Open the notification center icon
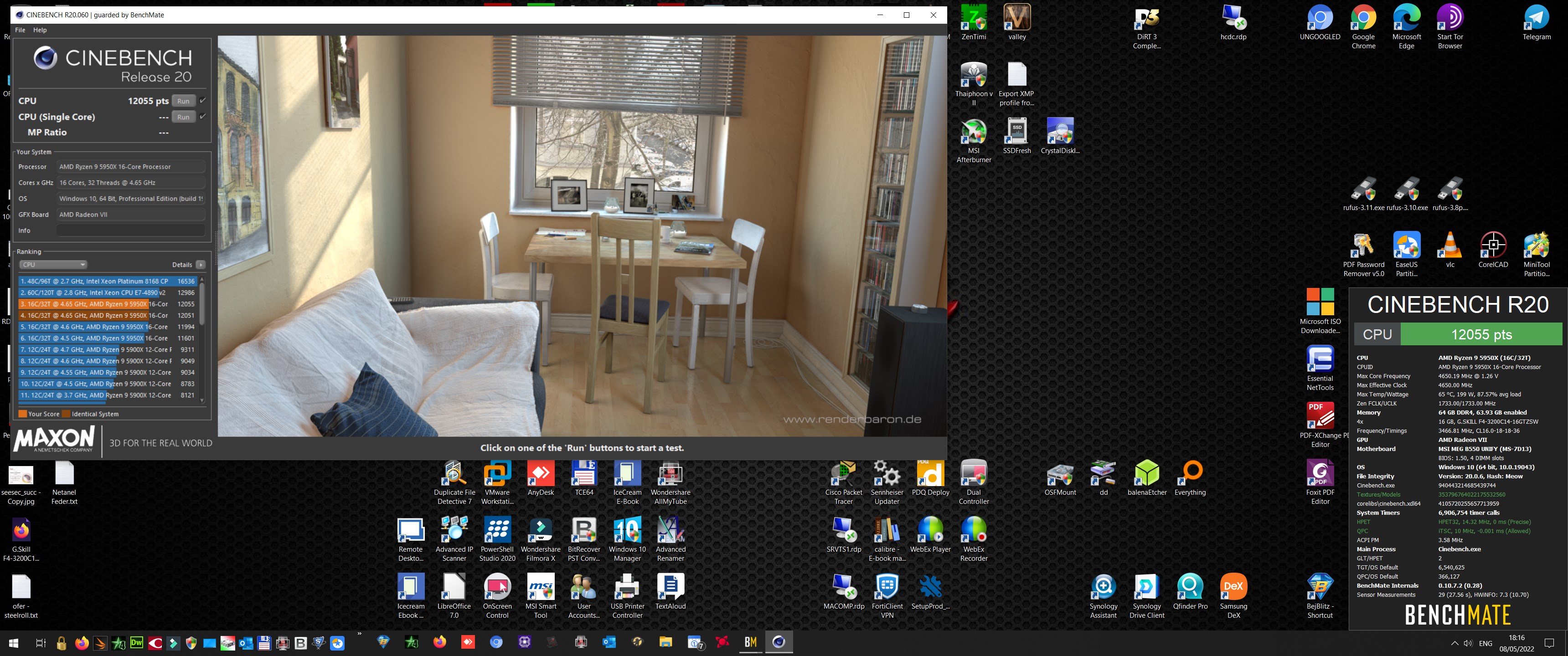1568x656 pixels. pyautogui.click(x=1549, y=643)
